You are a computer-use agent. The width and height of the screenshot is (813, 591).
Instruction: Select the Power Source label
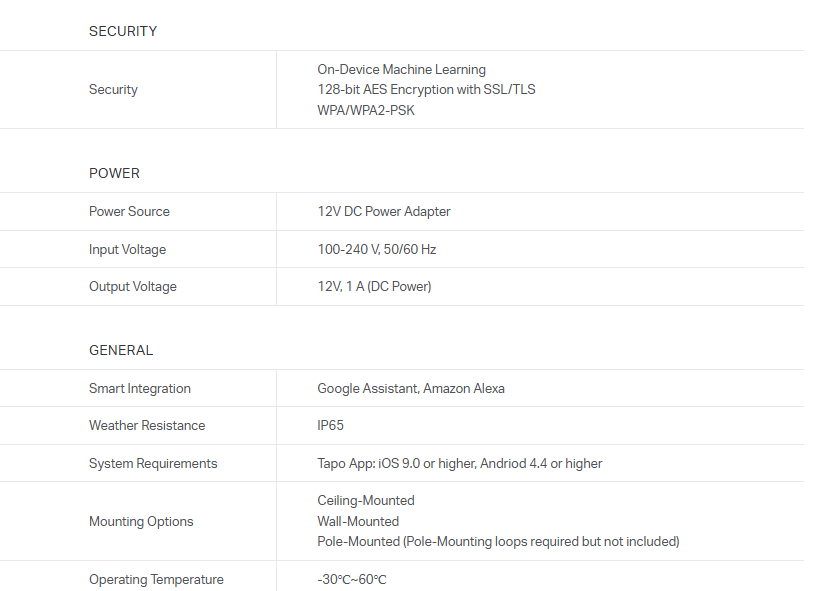pyautogui.click(x=129, y=212)
